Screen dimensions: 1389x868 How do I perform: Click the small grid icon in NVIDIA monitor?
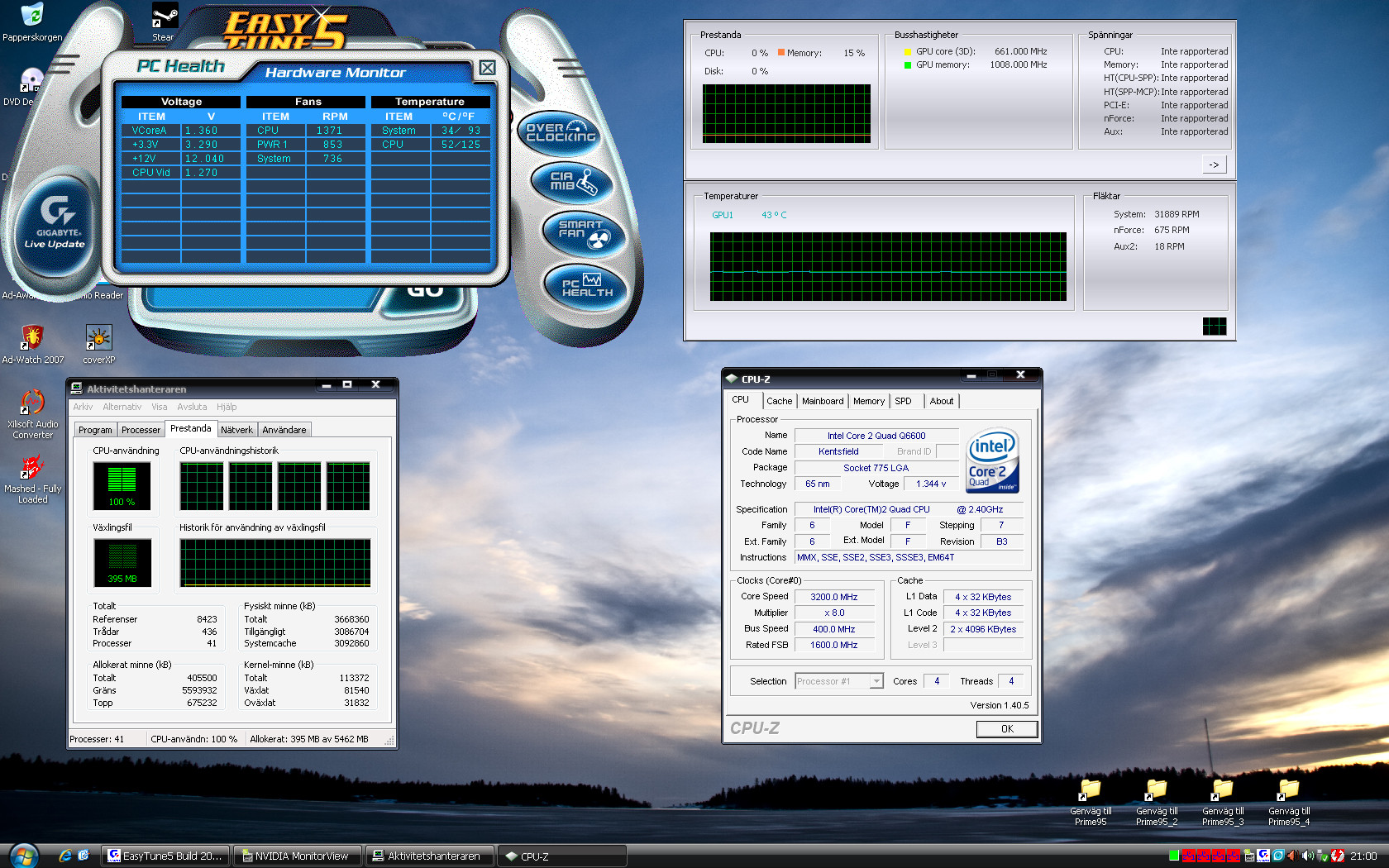[1215, 327]
